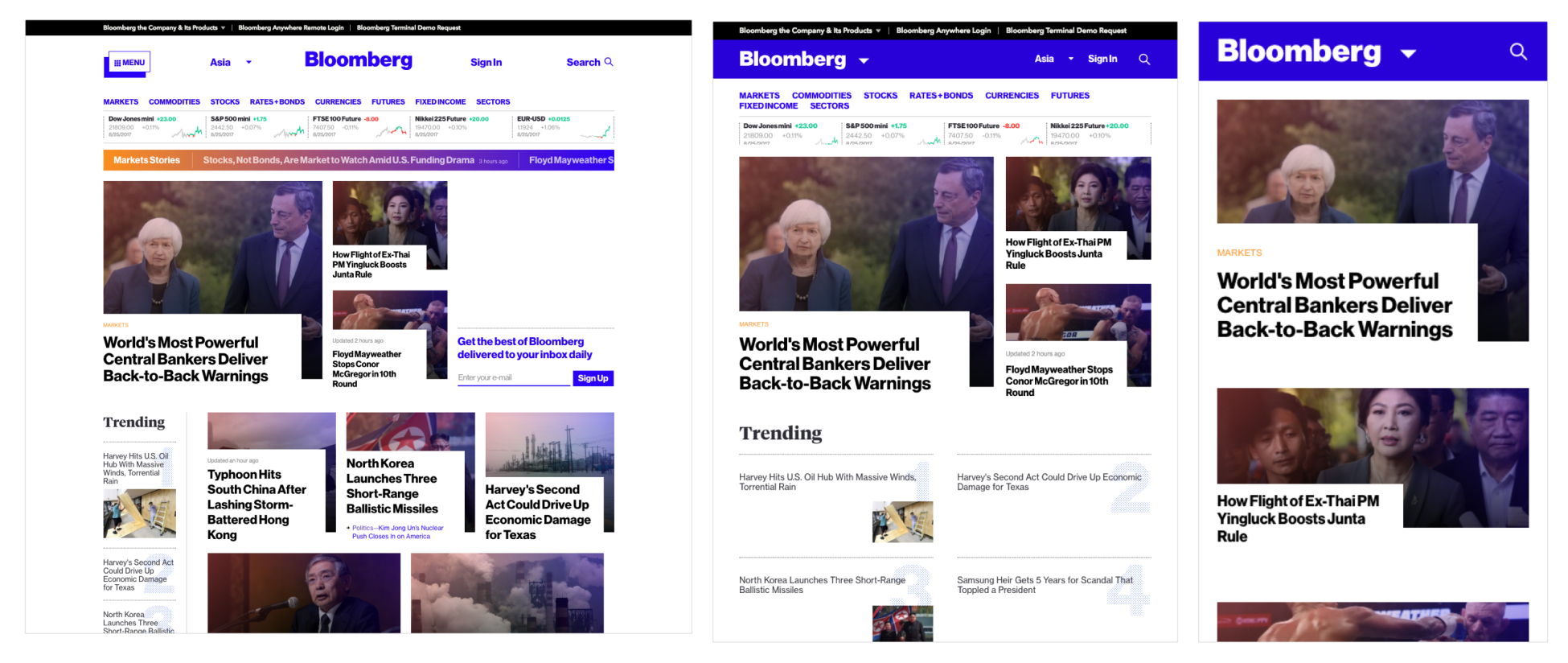The image size is (1568, 663).
Task: Open the central bankers photo in the left mockup
Action: coord(212,247)
